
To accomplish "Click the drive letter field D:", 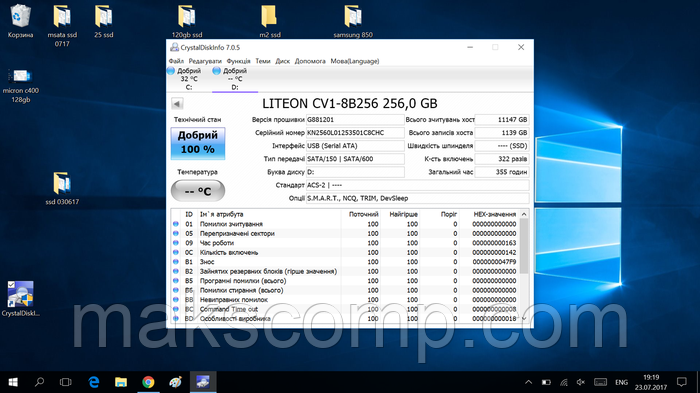I will click(x=355, y=172).
